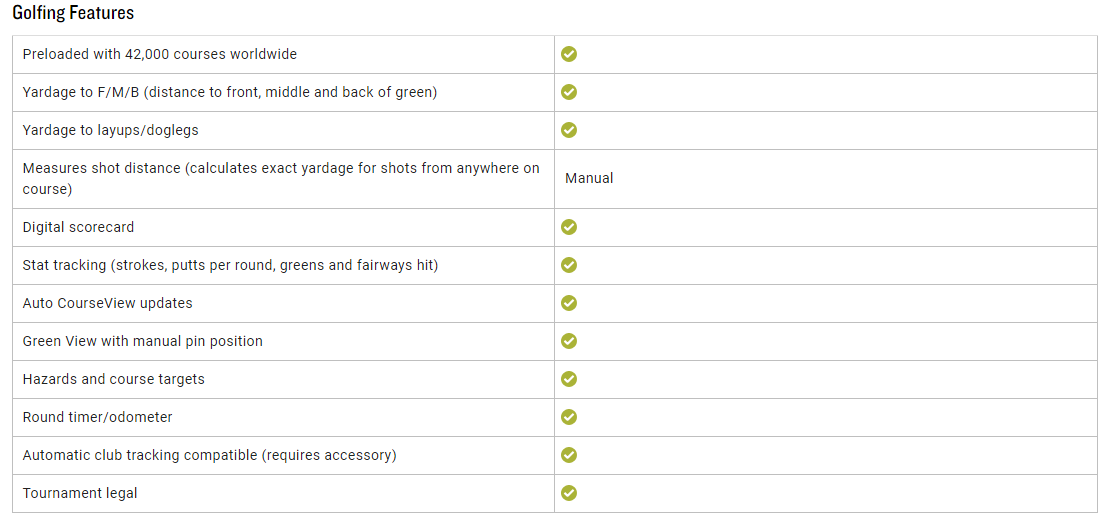Click the Digital scorecard label
The height and width of the screenshot is (524, 1109).
[x=78, y=227]
